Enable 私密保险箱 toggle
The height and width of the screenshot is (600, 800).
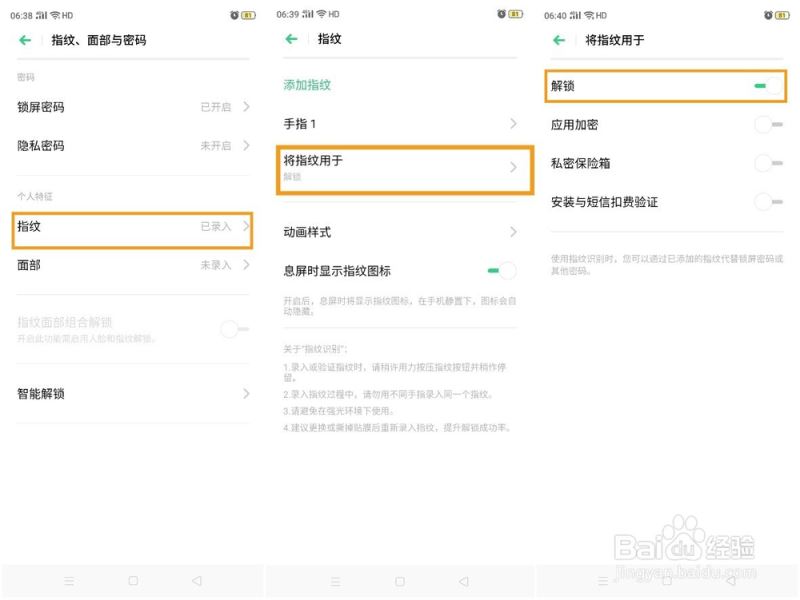(768, 163)
